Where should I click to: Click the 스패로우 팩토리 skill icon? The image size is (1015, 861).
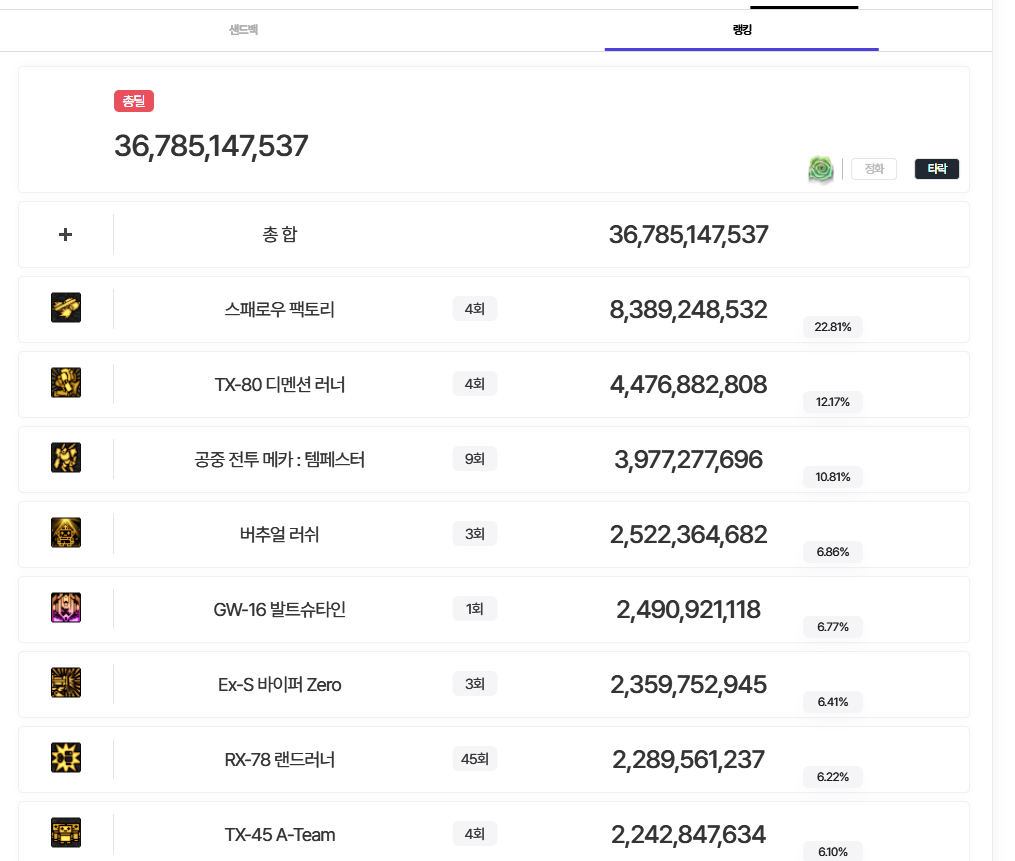tap(66, 308)
